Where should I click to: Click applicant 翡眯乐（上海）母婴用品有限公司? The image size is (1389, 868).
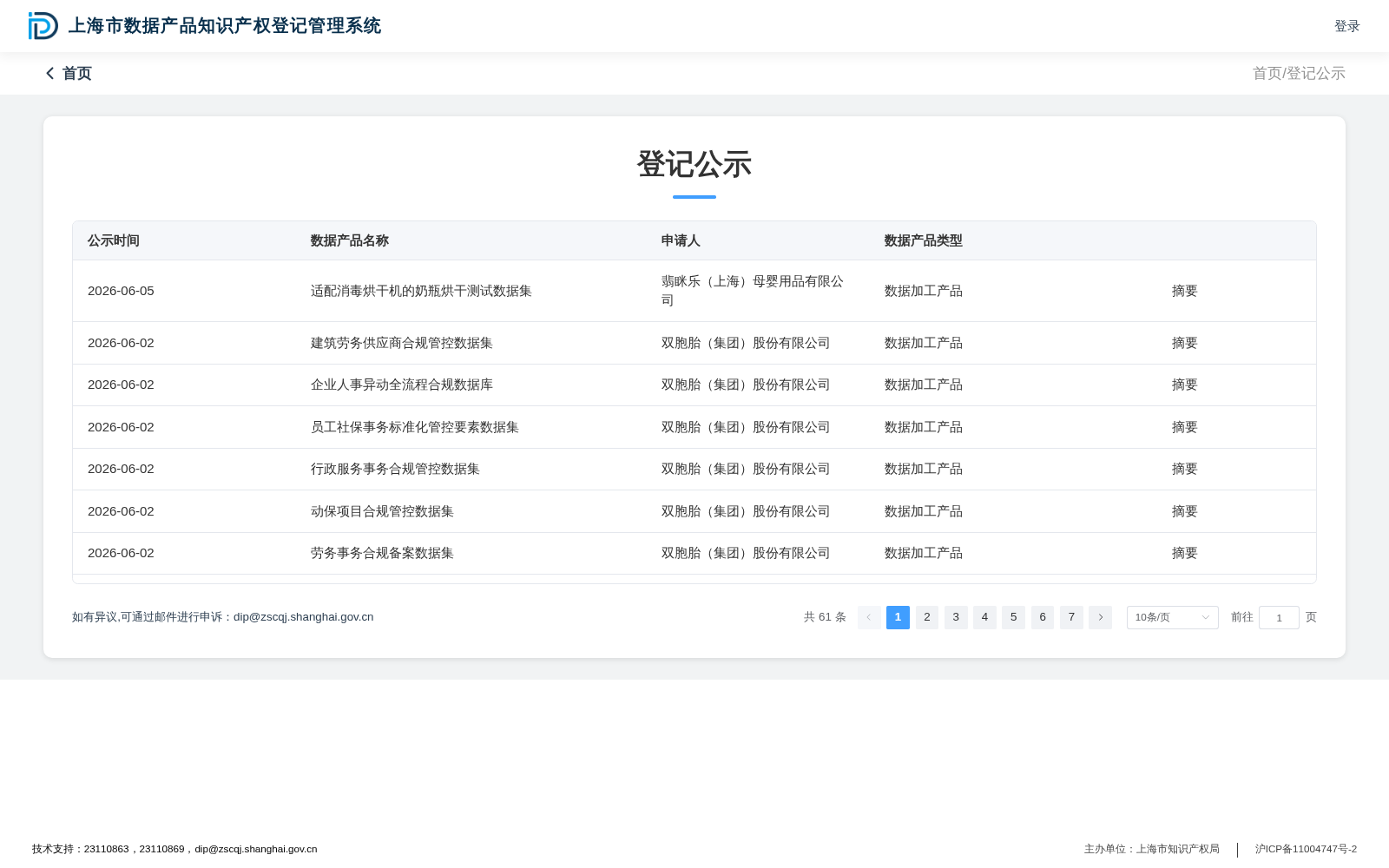coord(753,291)
